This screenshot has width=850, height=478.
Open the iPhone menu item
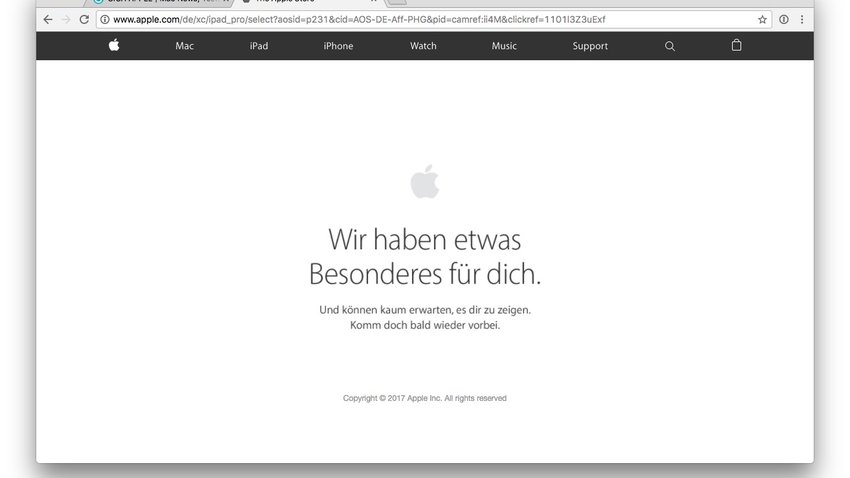(338, 46)
